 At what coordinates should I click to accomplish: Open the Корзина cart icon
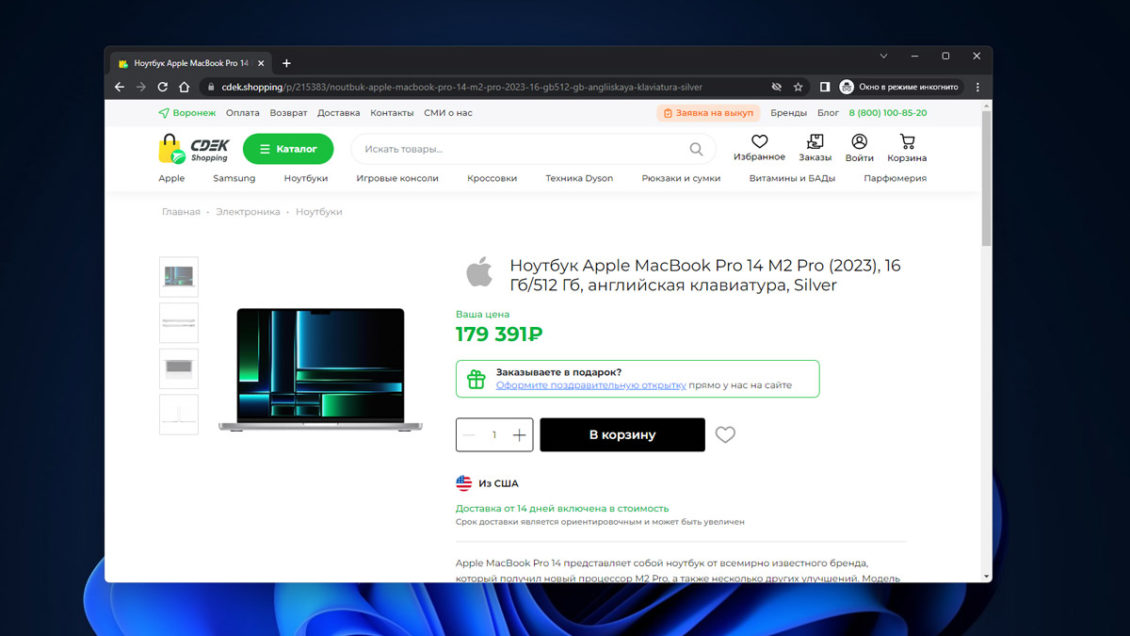pyautogui.click(x=906, y=142)
